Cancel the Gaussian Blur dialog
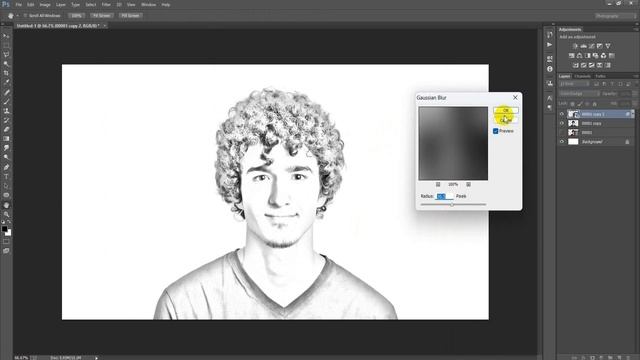 [506, 120]
